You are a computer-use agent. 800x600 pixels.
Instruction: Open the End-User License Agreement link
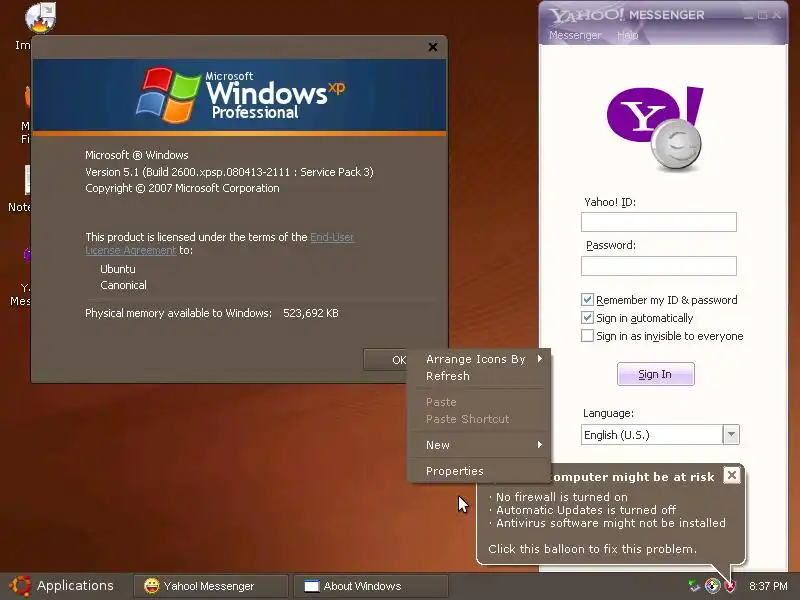coord(219,243)
